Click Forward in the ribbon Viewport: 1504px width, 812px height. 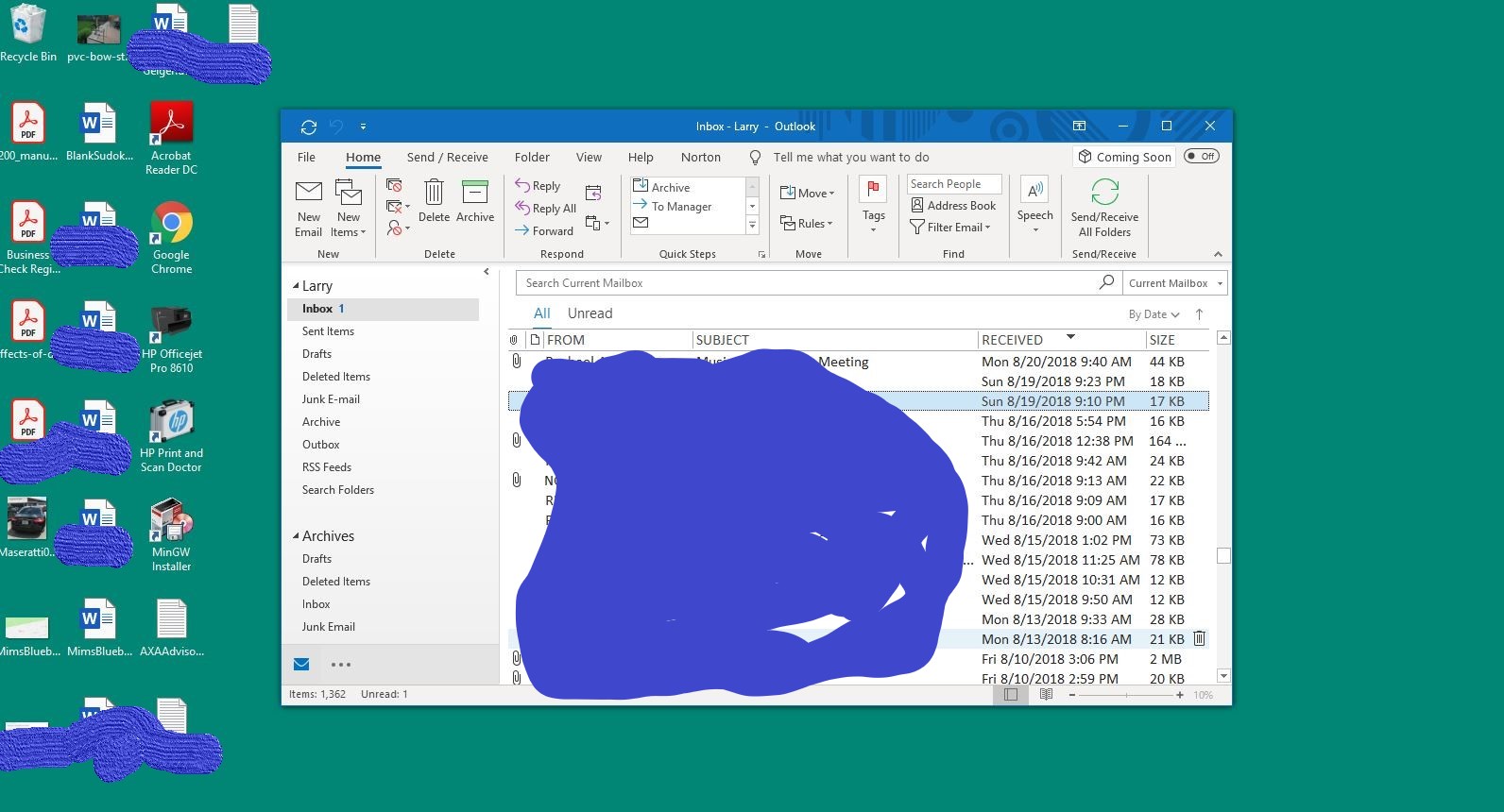pos(544,230)
